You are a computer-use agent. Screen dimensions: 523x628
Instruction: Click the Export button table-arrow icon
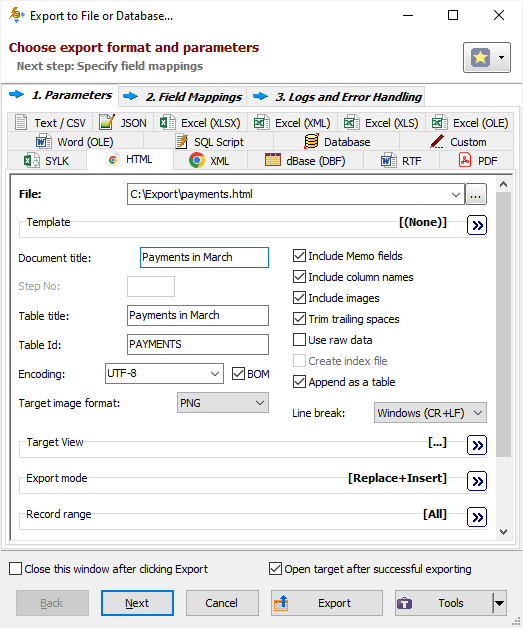pyautogui.click(x=281, y=603)
